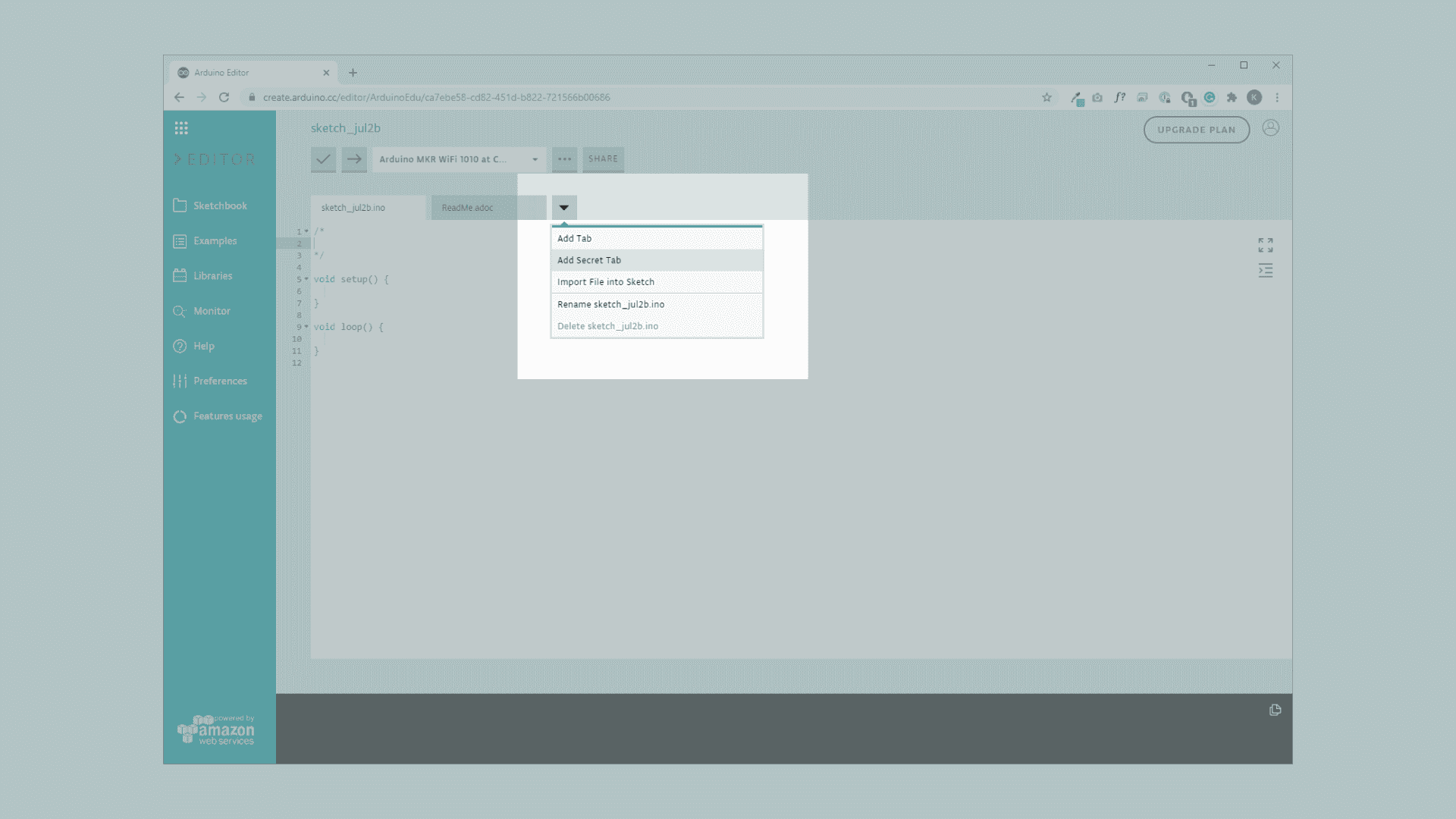Click the Upload arrow icon
The height and width of the screenshot is (819, 1456).
tap(354, 159)
